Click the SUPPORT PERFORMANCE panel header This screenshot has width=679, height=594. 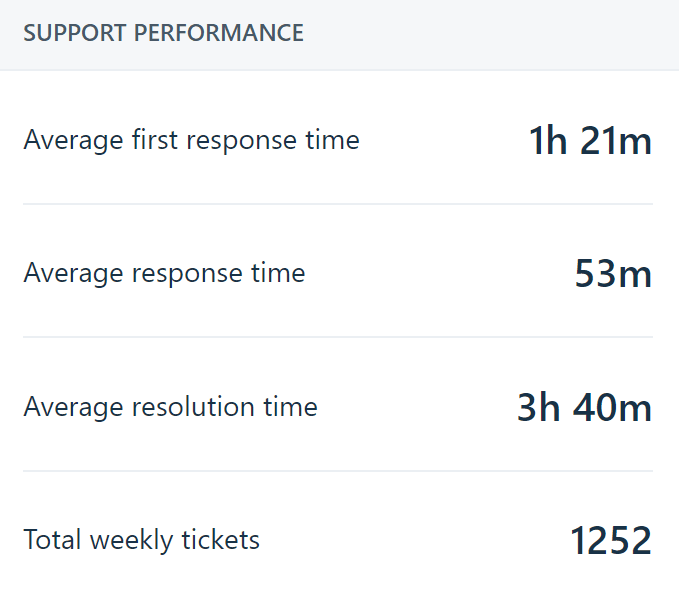[x=340, y=35]
